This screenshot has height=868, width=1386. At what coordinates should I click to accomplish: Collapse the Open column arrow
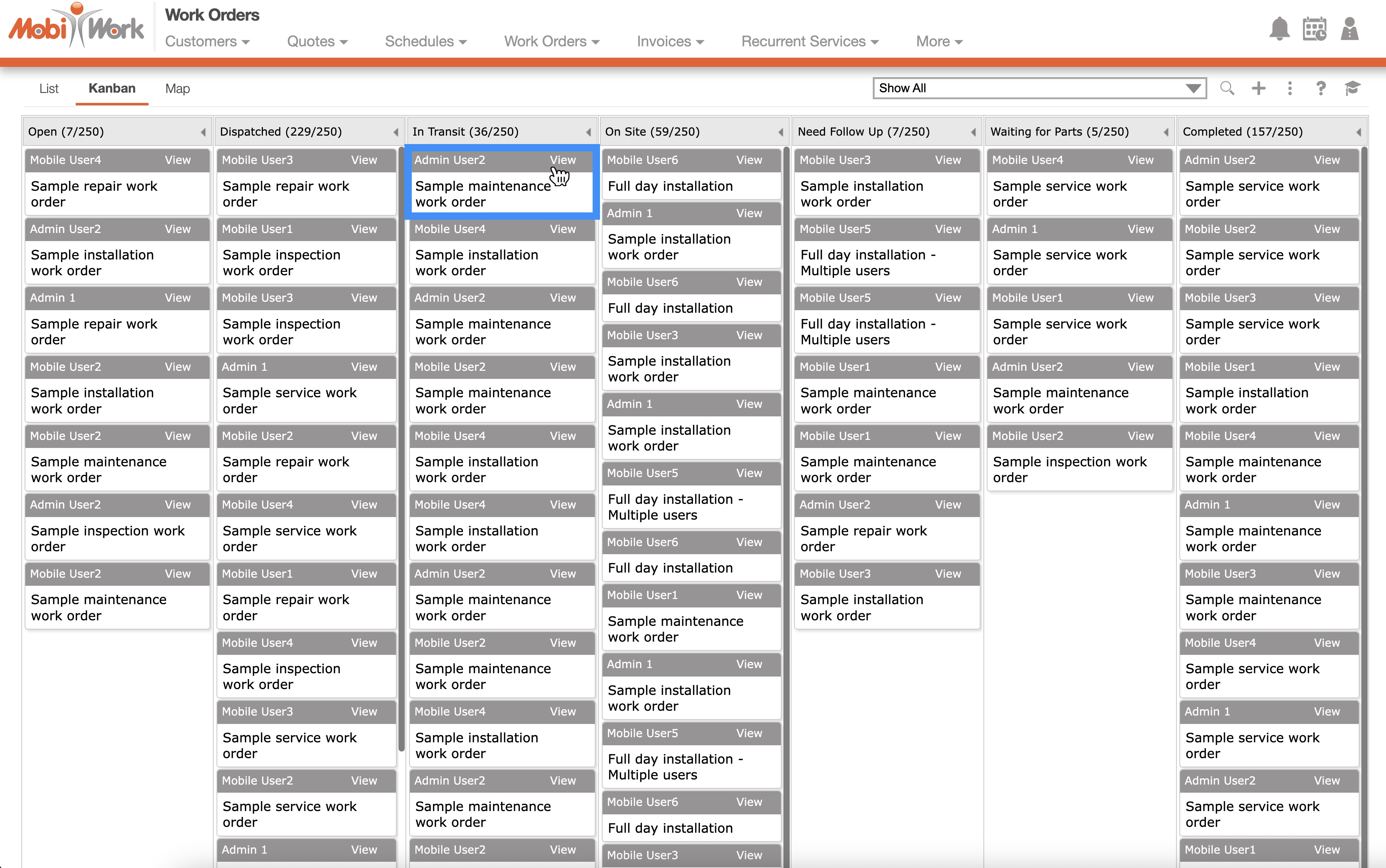[203, 132]
